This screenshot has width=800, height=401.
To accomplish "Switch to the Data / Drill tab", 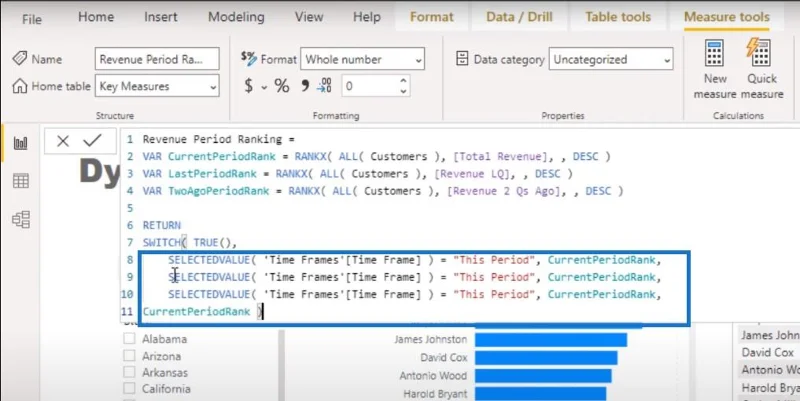I will (x=519, y=17).
